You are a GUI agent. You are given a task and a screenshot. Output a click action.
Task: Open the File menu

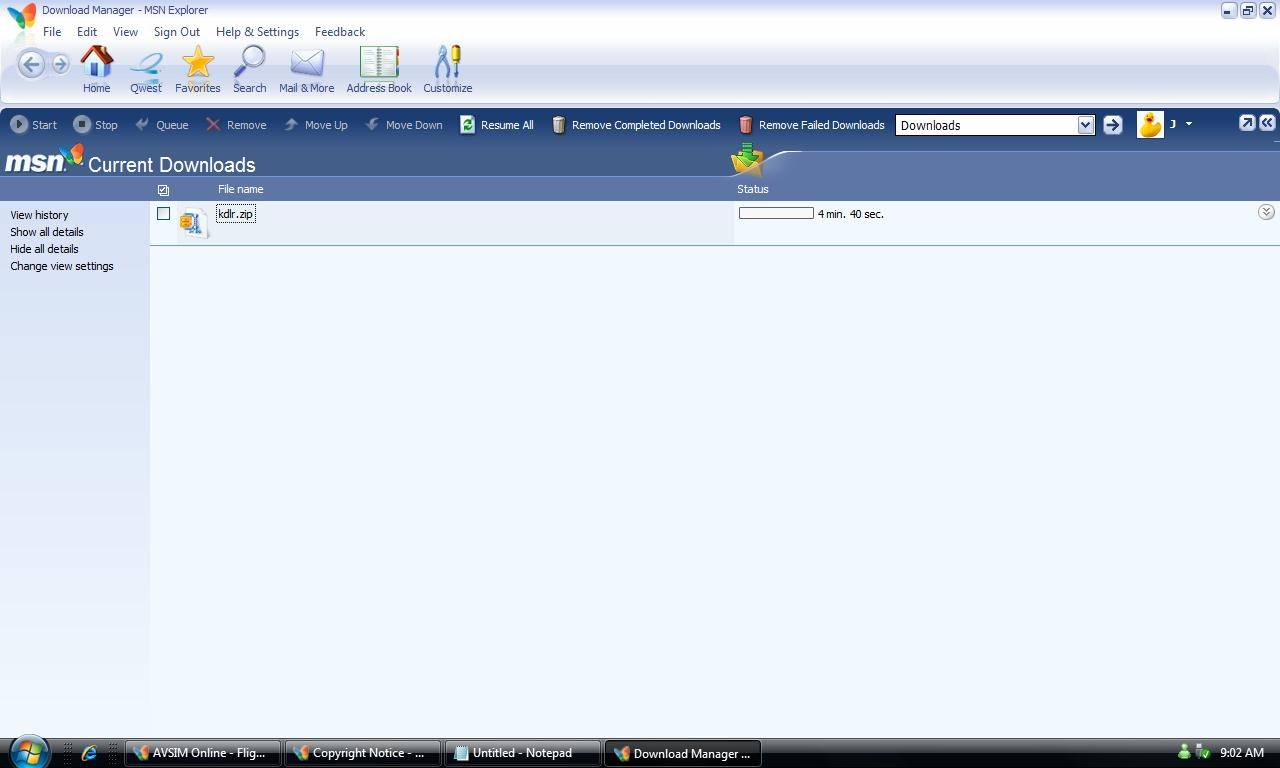coord(52,32)
